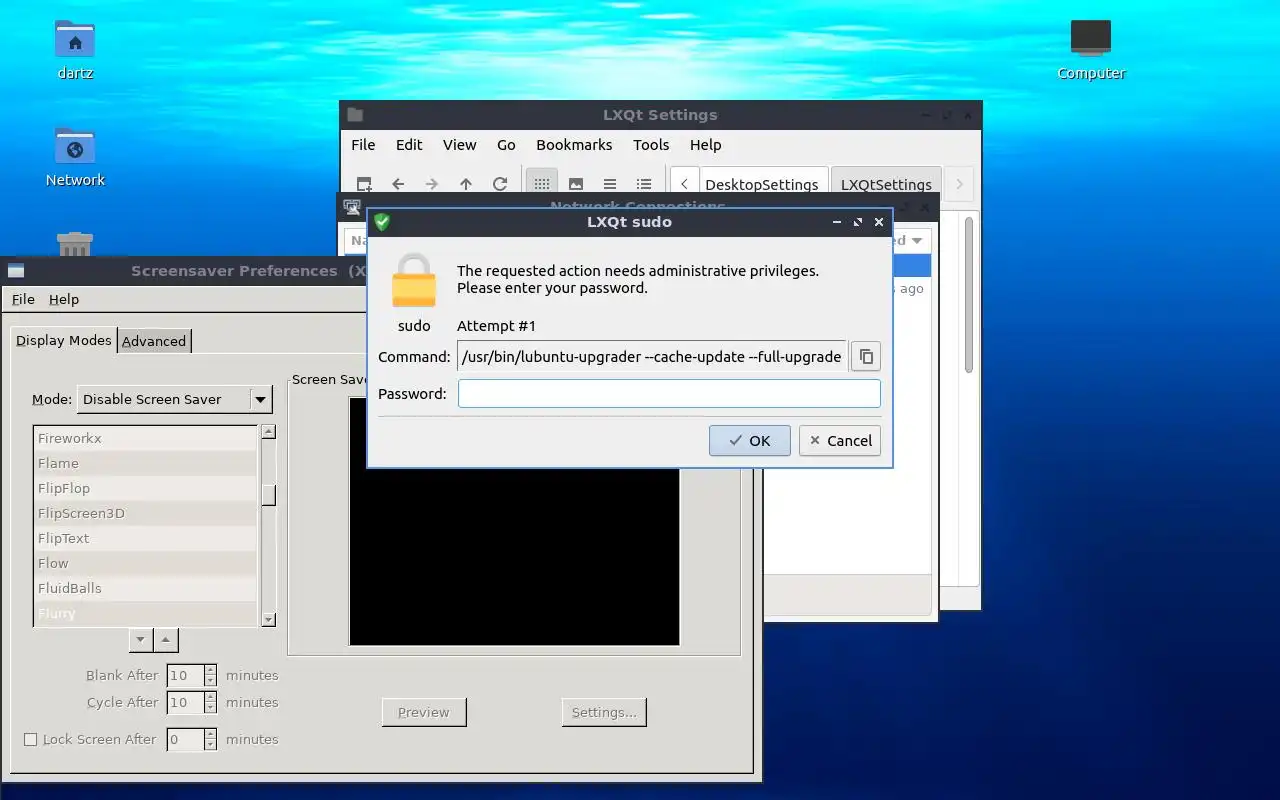Open the Bookmarks menu in LXQt Settings

(x=574, y=145)
